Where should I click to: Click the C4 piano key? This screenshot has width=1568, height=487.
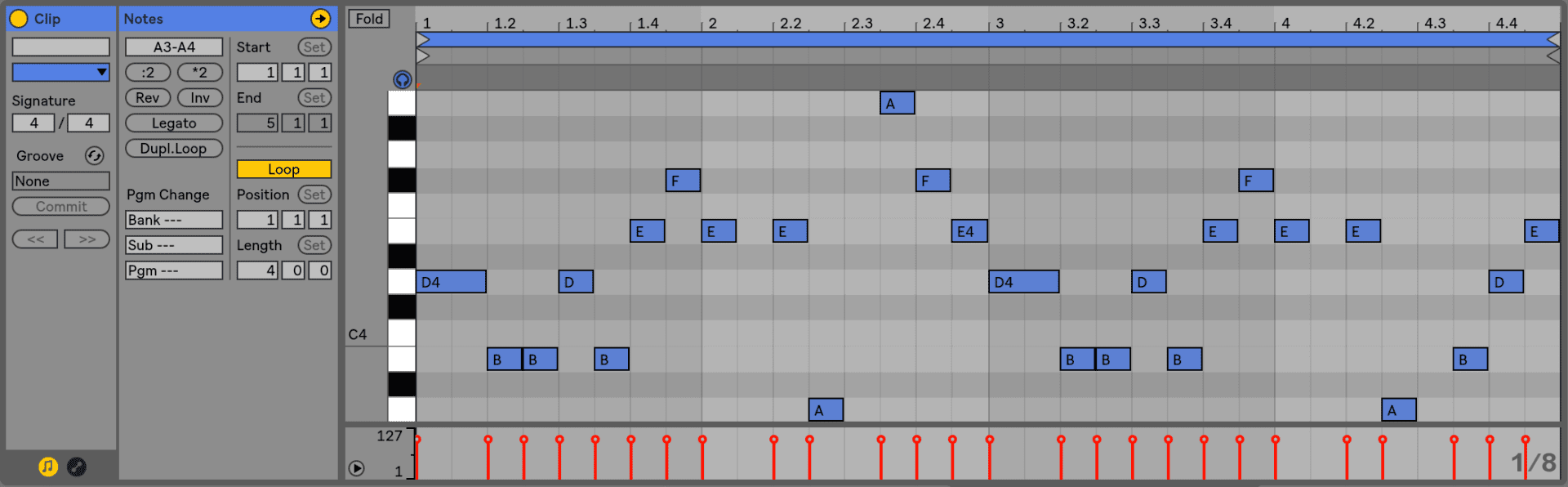click(x=401, y=333)
